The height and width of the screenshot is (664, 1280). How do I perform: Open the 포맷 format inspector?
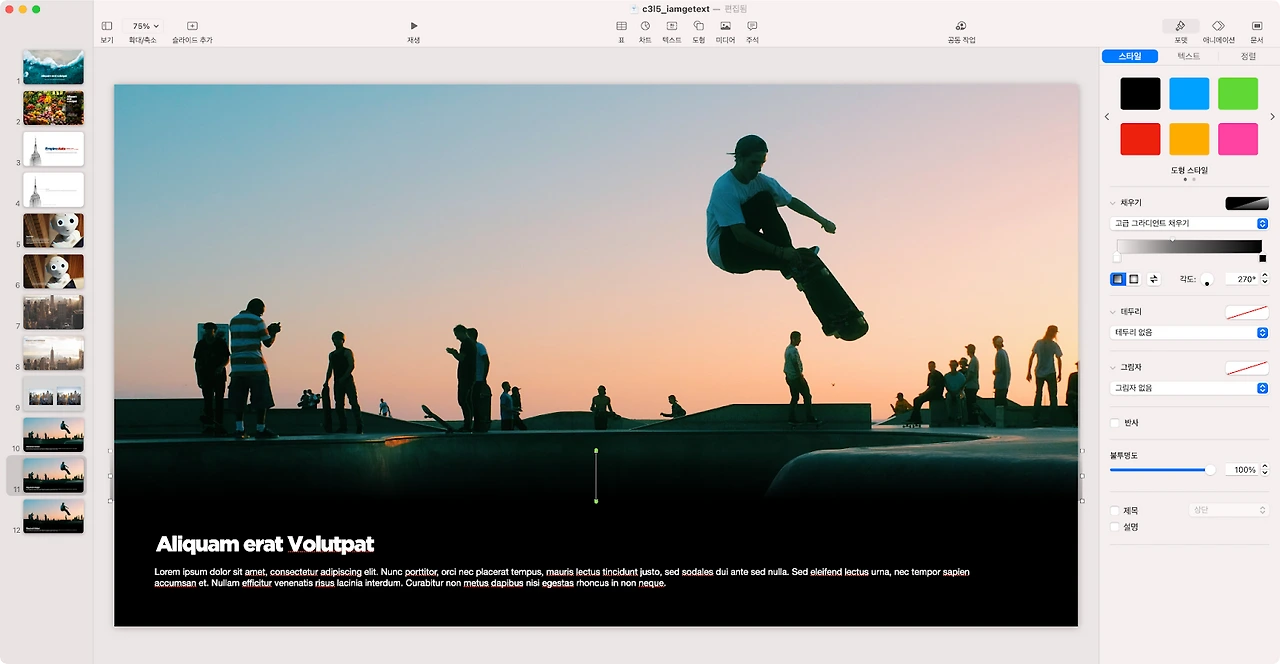coord(1181,31)
